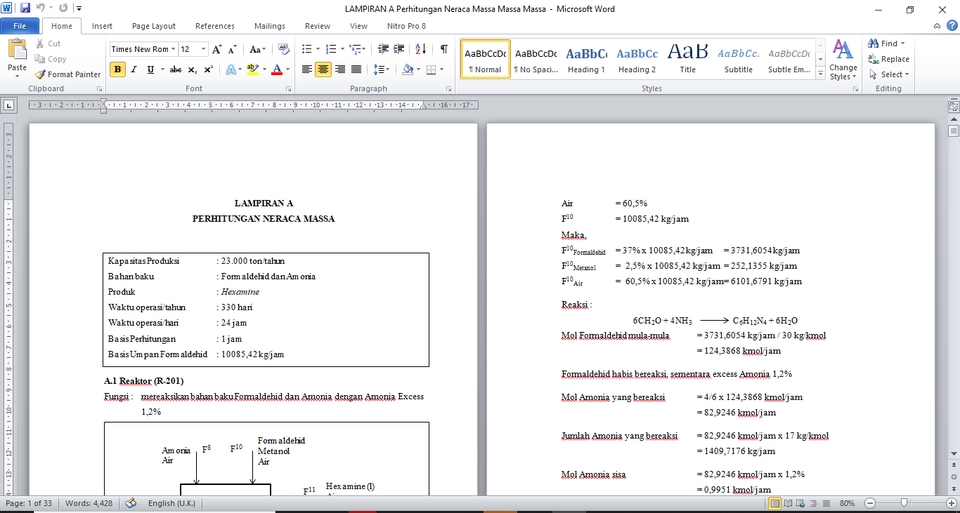Switch to the Review tab
Viewport: 960px width, 513px height.
317,26
